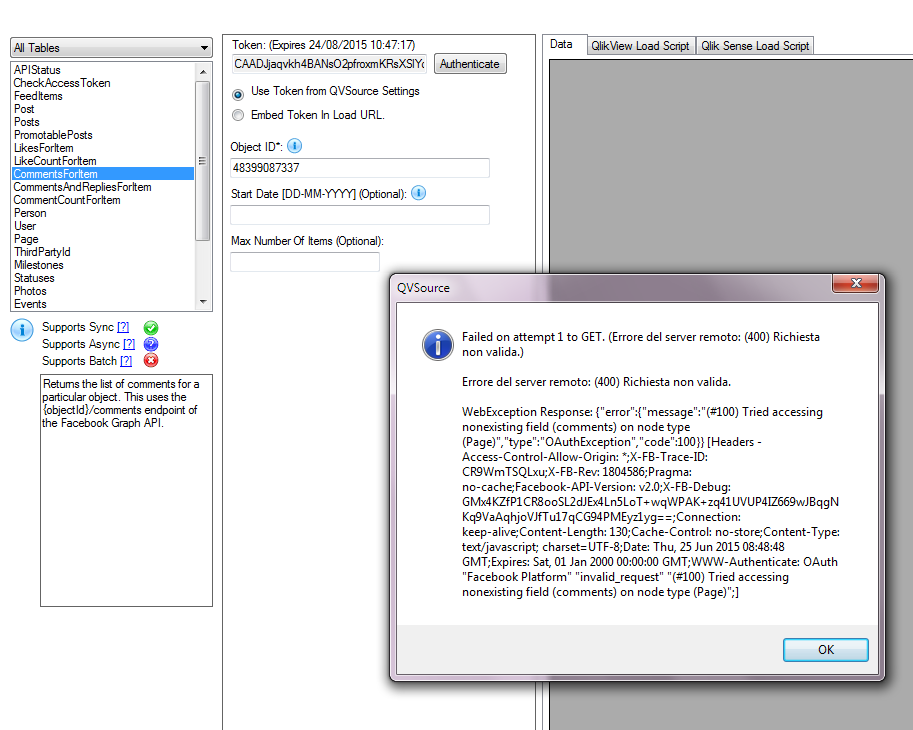Image resolution: width=913 pixels, height=730 pixels.
Task: Click OK in the QVSource dialog
Action: (x=826, y=650)
